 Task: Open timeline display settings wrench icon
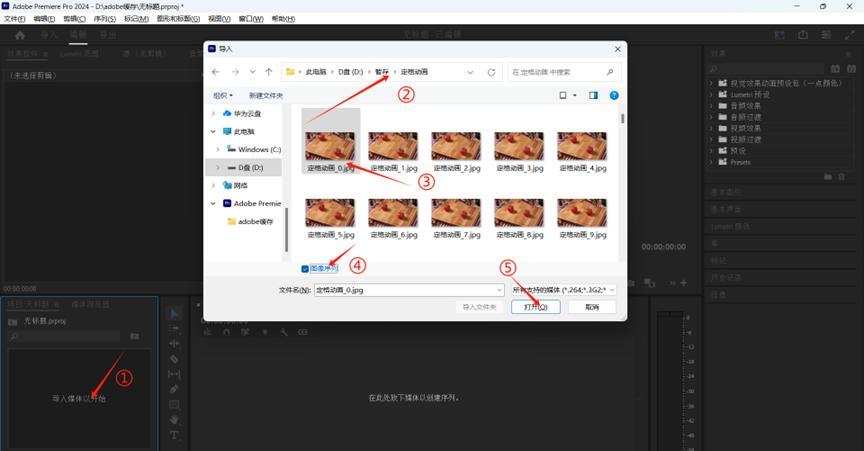click(284, 332)
